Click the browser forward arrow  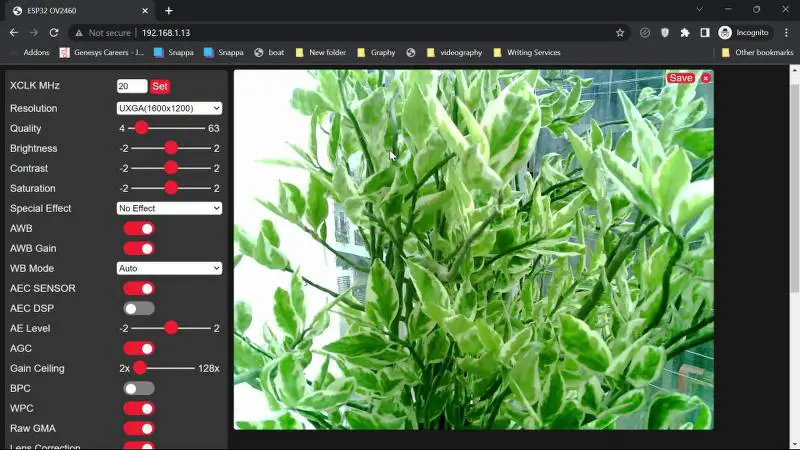(x=34, y=33)
